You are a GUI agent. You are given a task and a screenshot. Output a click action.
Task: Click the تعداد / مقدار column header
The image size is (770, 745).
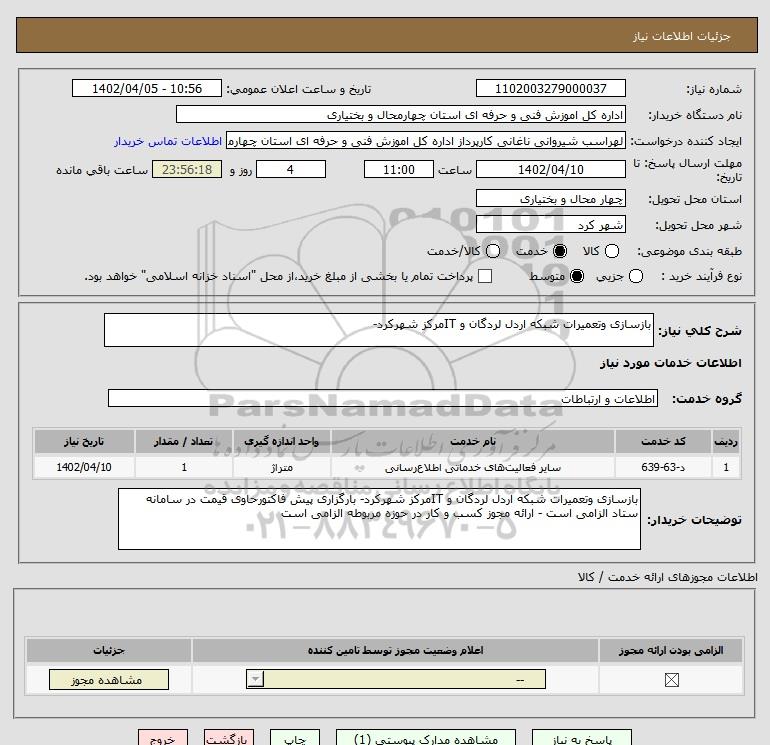click(x=184, y=441)
